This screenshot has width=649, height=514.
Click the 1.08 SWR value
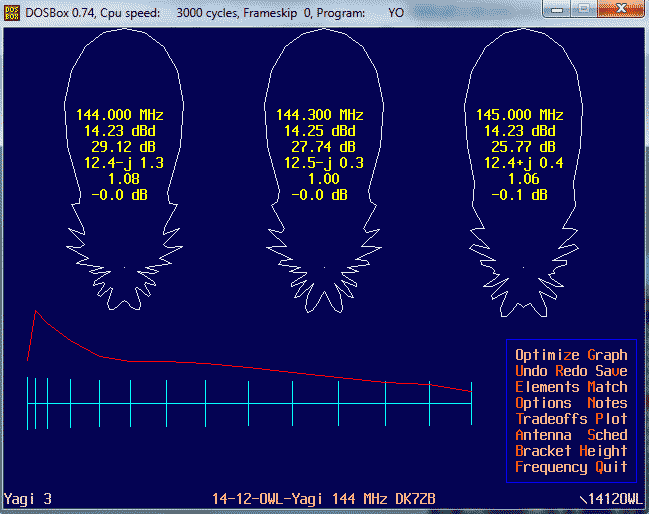tap(124, 179)
